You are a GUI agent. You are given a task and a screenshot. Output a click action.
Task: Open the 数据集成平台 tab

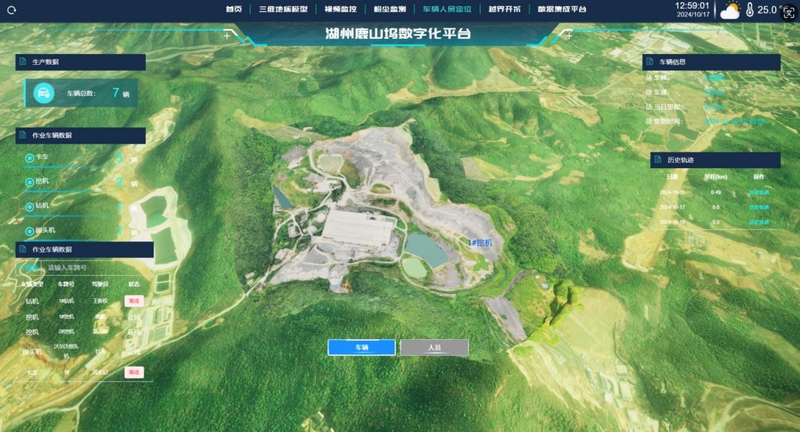pos(562,9)
